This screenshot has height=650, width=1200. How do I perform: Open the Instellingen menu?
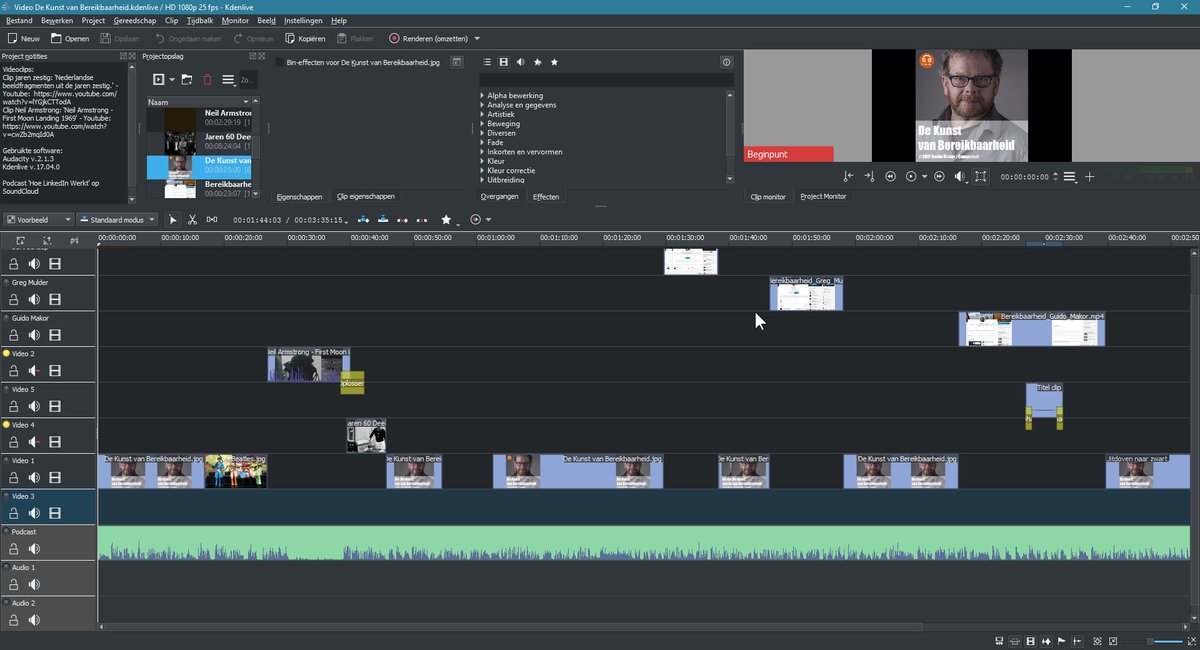pos(303,20)
